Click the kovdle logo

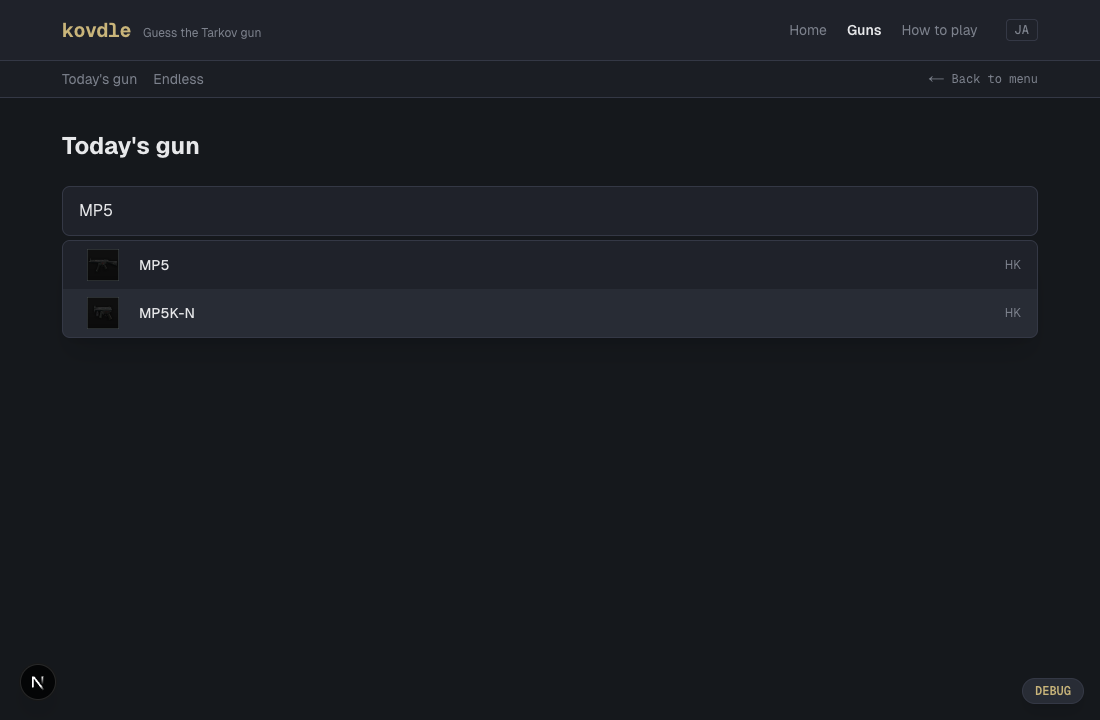[x=96, y=31]
